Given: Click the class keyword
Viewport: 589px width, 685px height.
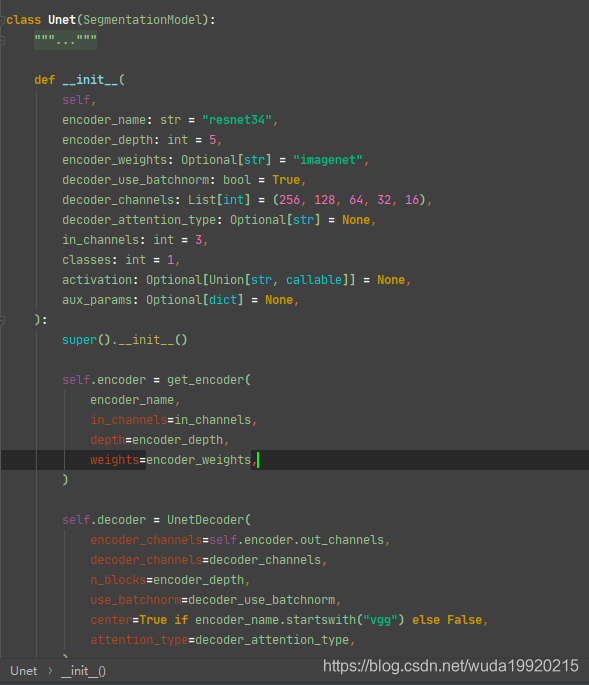Looking at the screenshot, I should 24,20.
